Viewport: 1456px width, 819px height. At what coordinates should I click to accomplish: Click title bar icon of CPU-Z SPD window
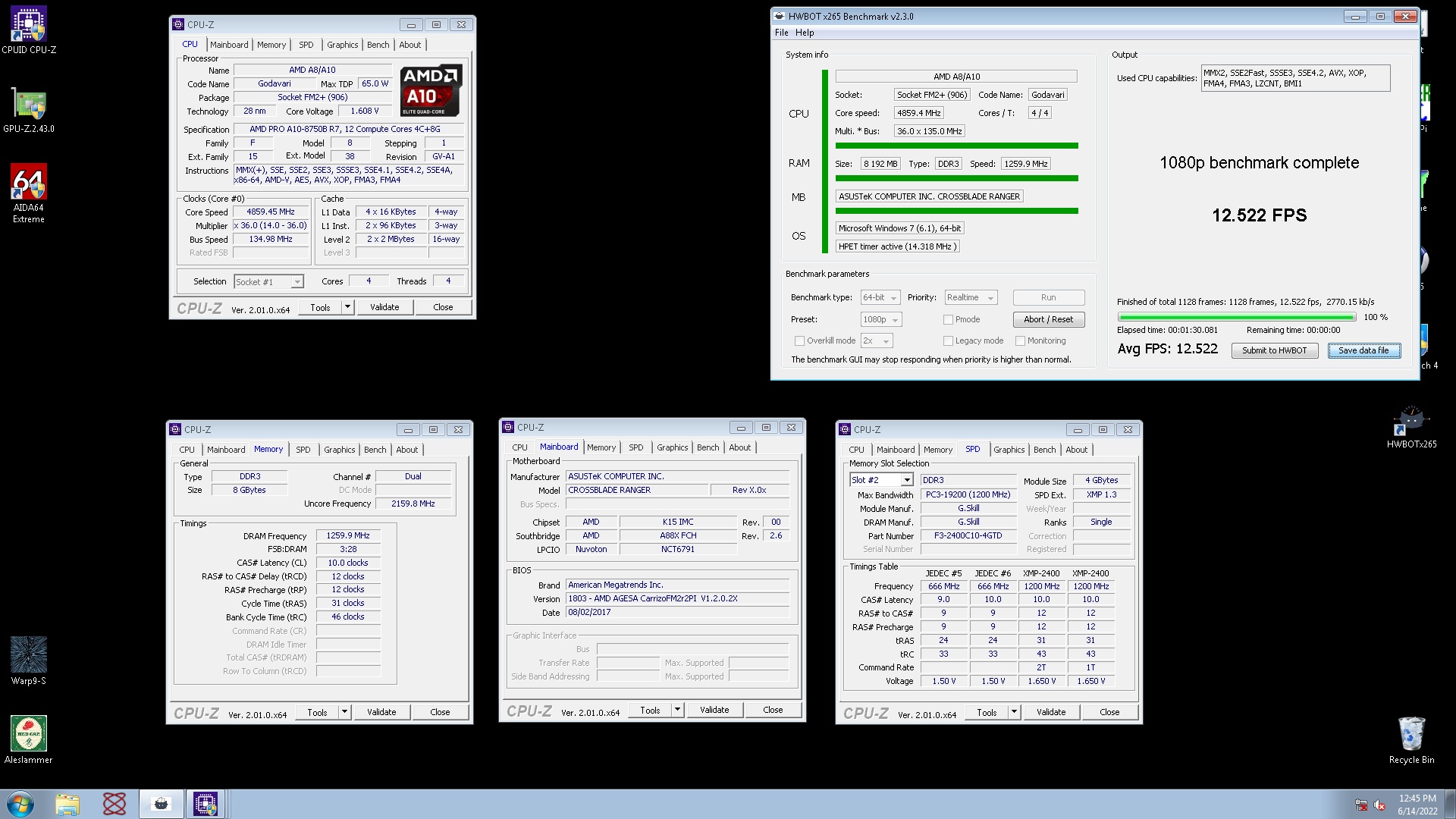845,429
